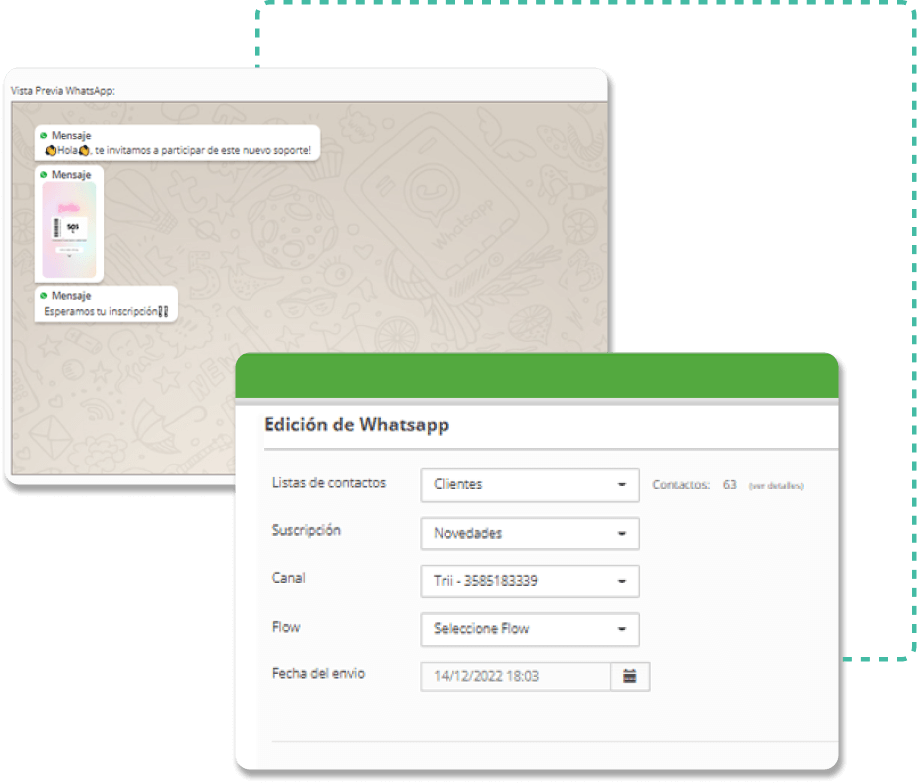Click green icon beside 'Esperamos tu inscripción' message
This screenshot has height=784, width=917.
point(44,296)
